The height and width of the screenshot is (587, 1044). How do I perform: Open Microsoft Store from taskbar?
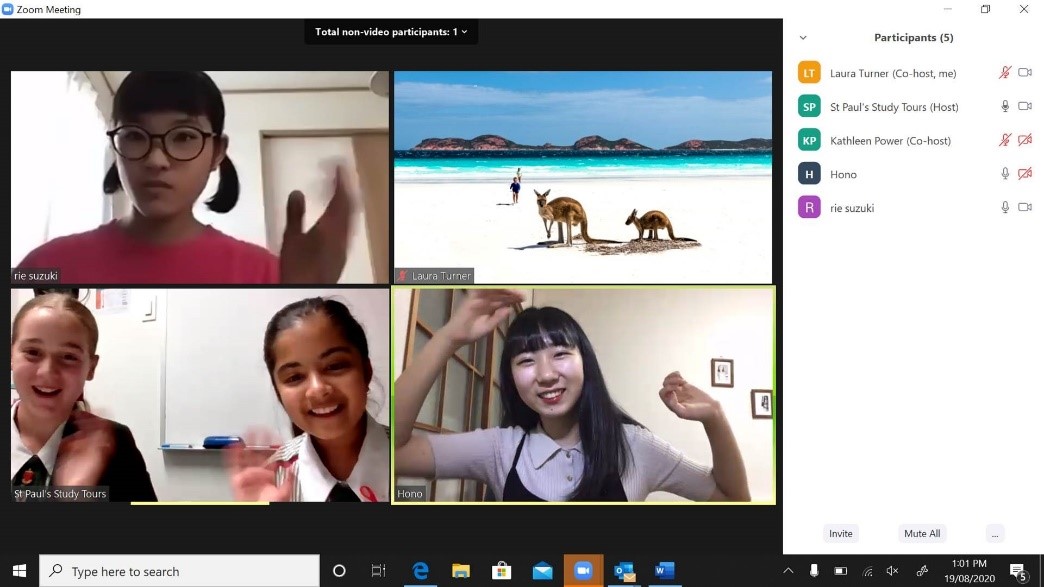point(501,571)
